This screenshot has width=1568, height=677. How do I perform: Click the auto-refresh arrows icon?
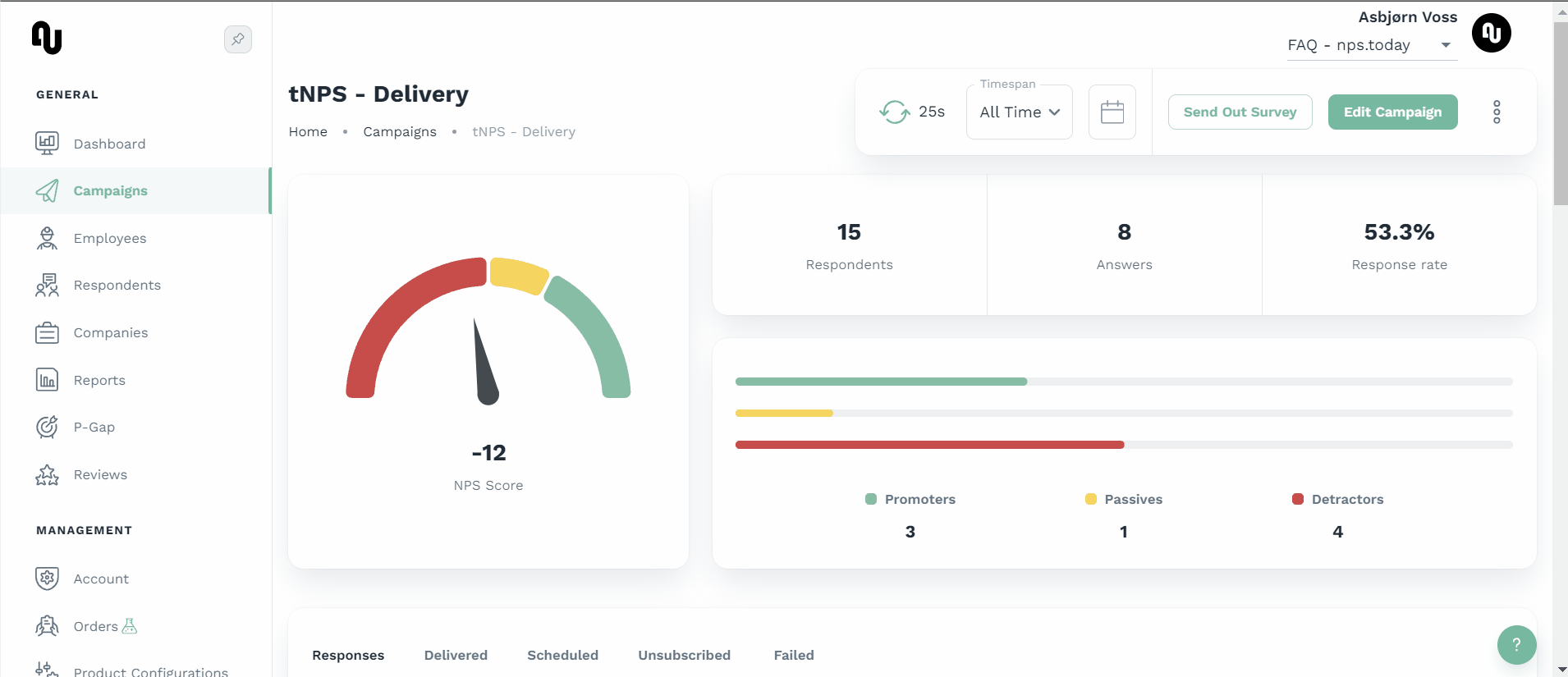(894, 112)
